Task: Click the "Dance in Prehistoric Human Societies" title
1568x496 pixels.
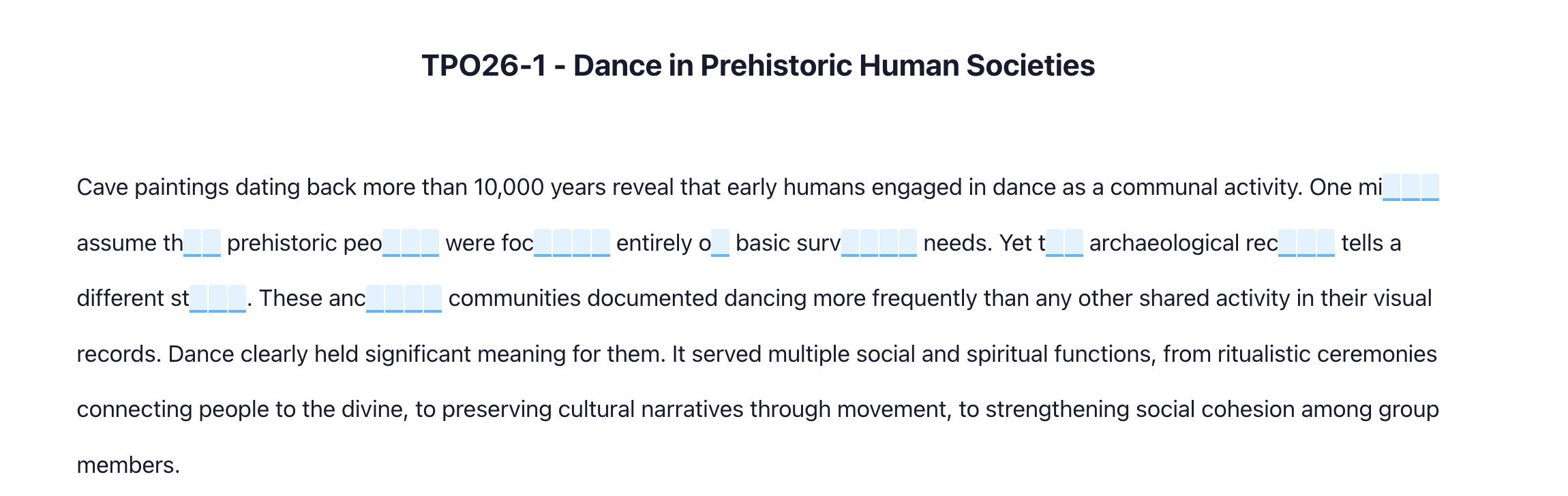Action: pyautogui.click(x=758, y=65)
